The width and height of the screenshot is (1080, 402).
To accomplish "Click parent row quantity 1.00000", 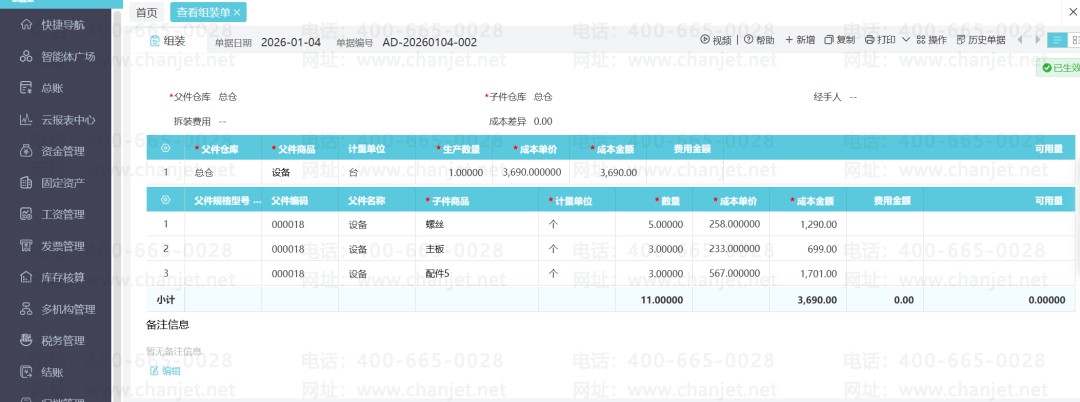I will point(455,172).
